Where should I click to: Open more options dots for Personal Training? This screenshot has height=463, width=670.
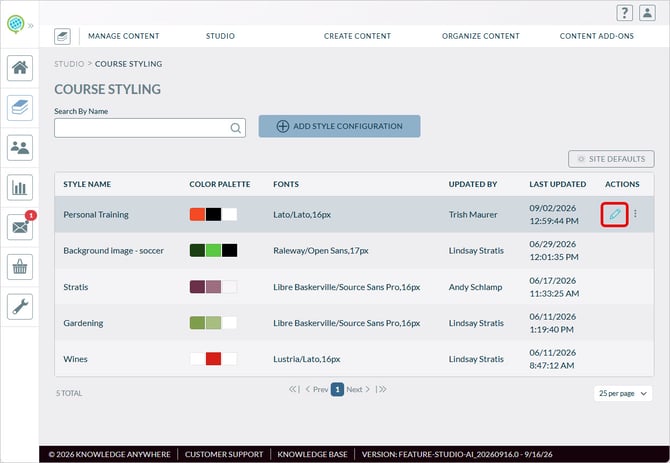635,214
